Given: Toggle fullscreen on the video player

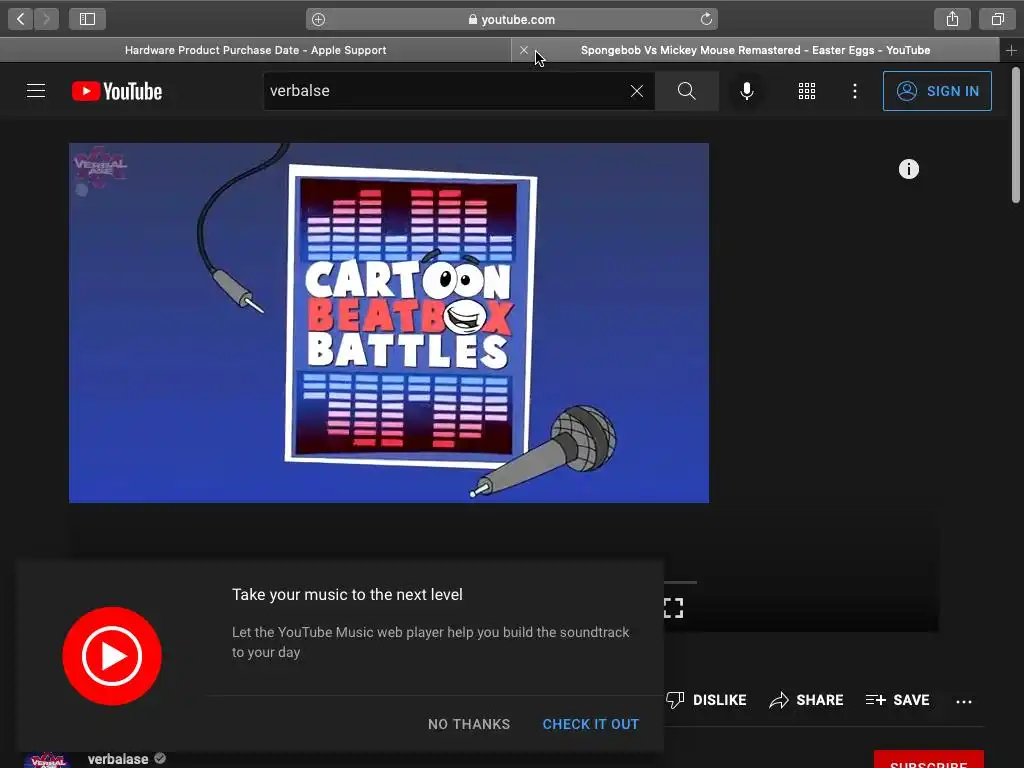Looking at the screenshot, I should [673, 608].
